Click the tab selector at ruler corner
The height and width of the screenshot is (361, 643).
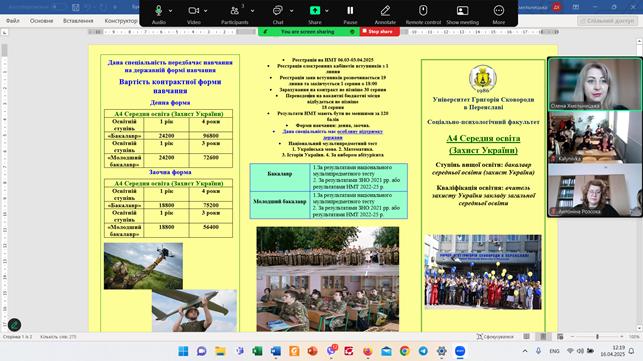5,32
